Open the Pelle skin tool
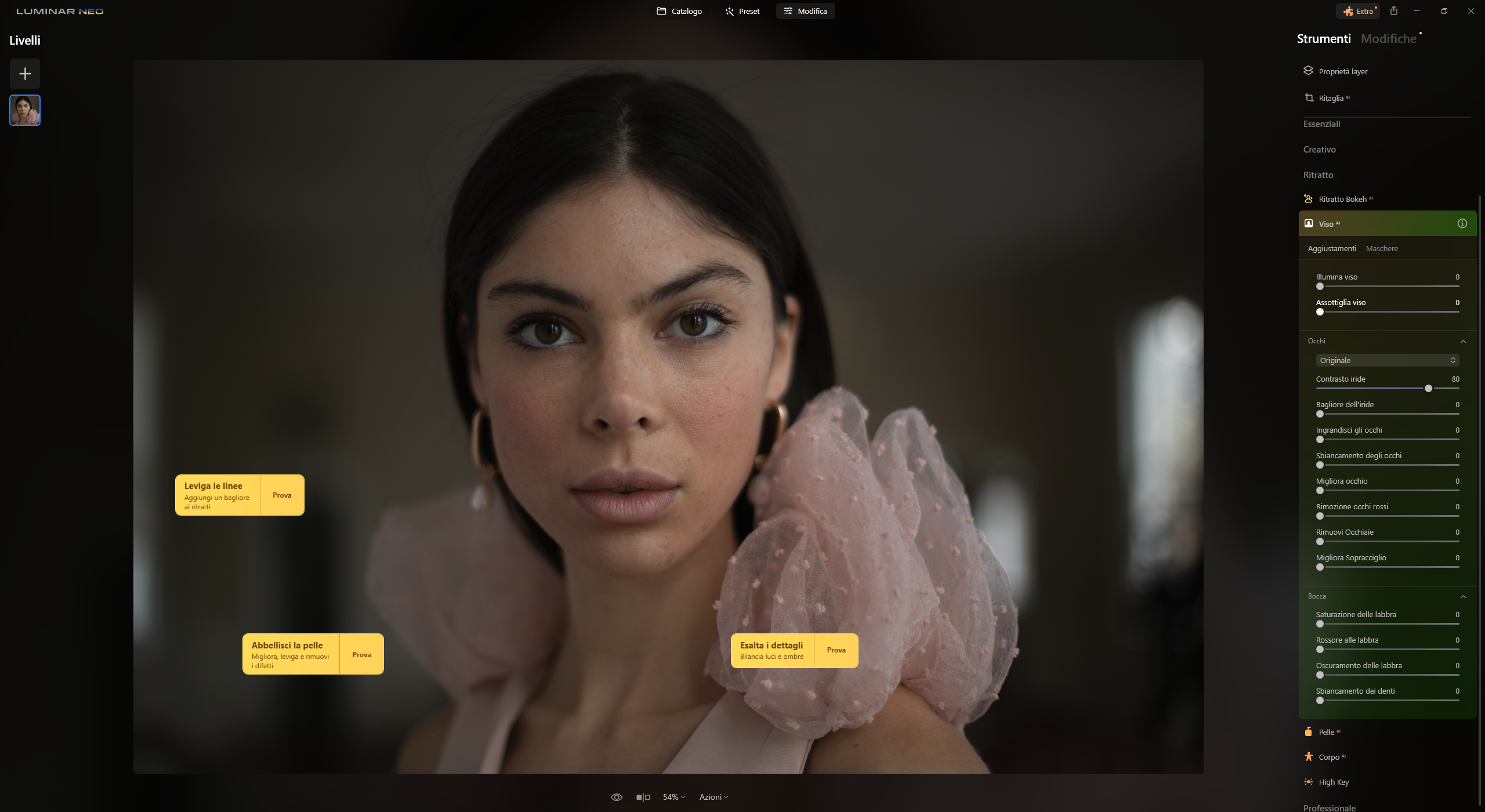 click(1325, 732)
